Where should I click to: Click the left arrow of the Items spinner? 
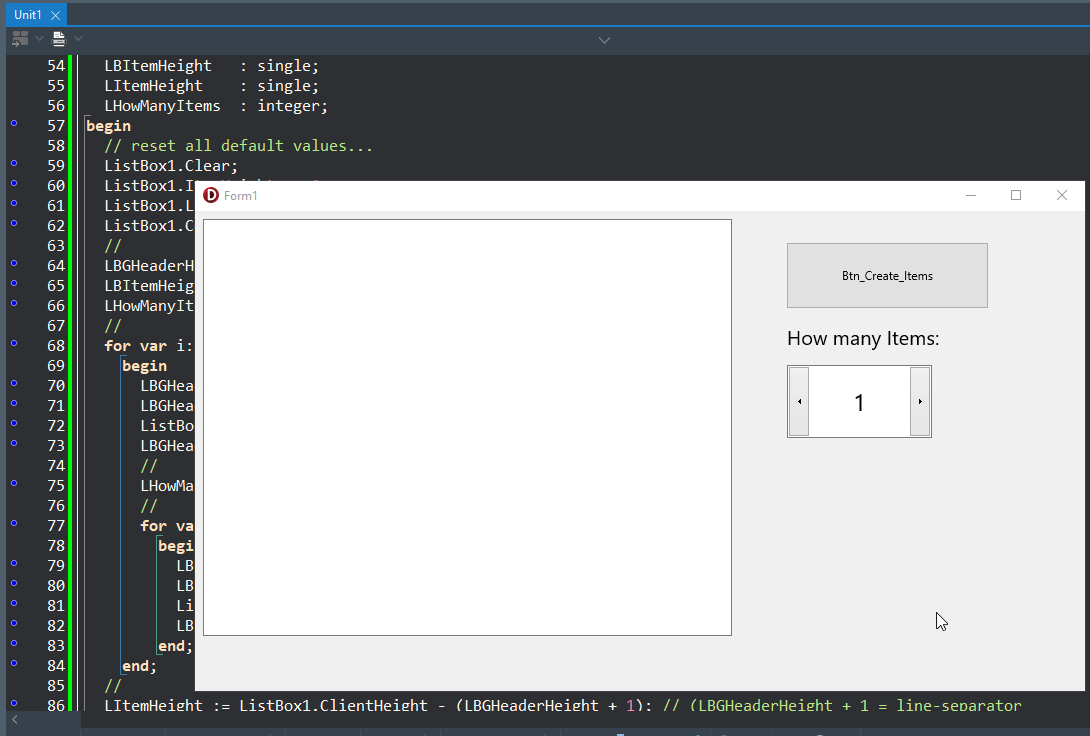[798, 401]
